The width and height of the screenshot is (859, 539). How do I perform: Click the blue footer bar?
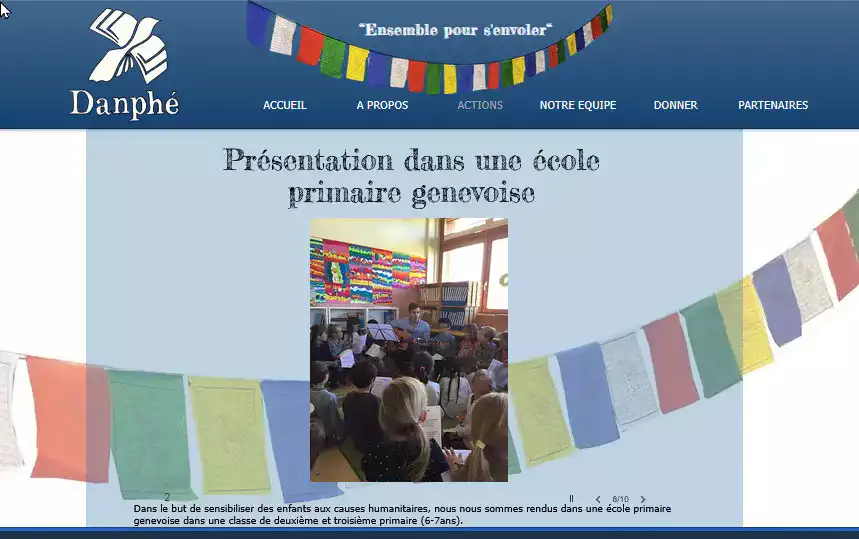coord(429,532)
